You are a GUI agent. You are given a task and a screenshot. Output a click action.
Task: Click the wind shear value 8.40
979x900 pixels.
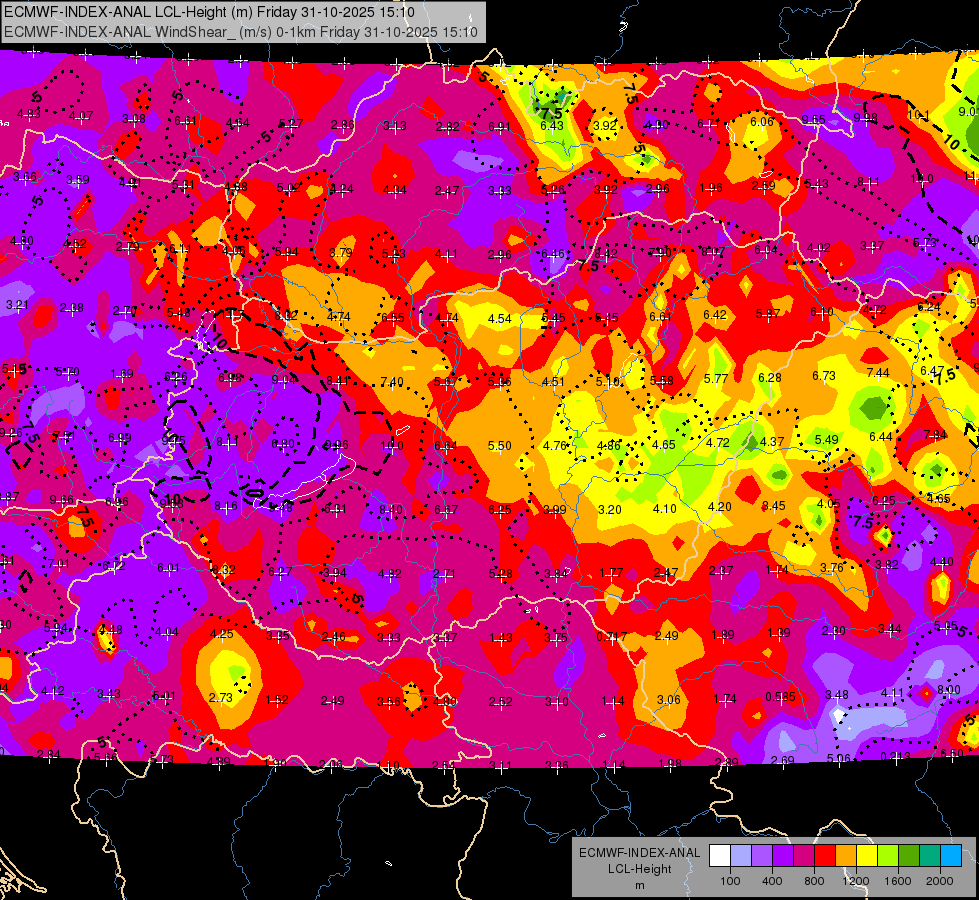(x=390, y=510)
